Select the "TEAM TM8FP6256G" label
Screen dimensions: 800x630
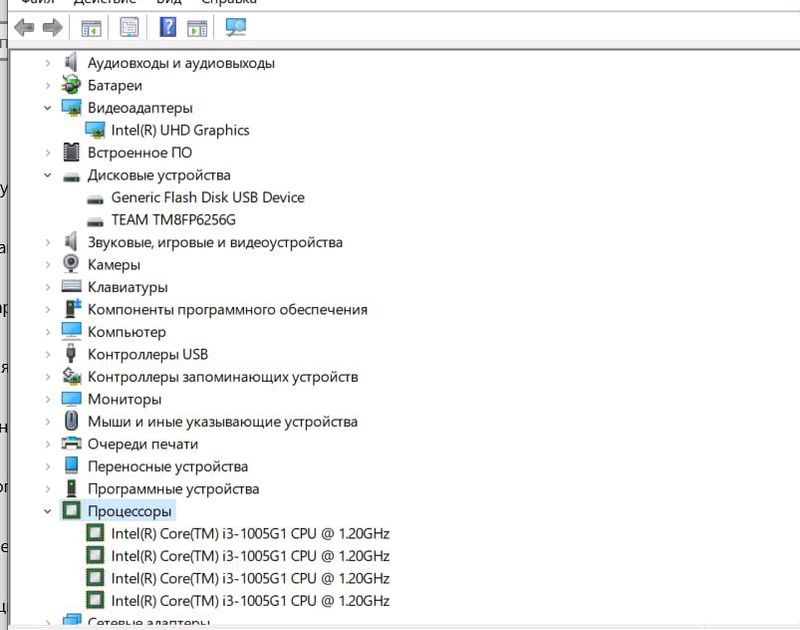coord(173,220)
